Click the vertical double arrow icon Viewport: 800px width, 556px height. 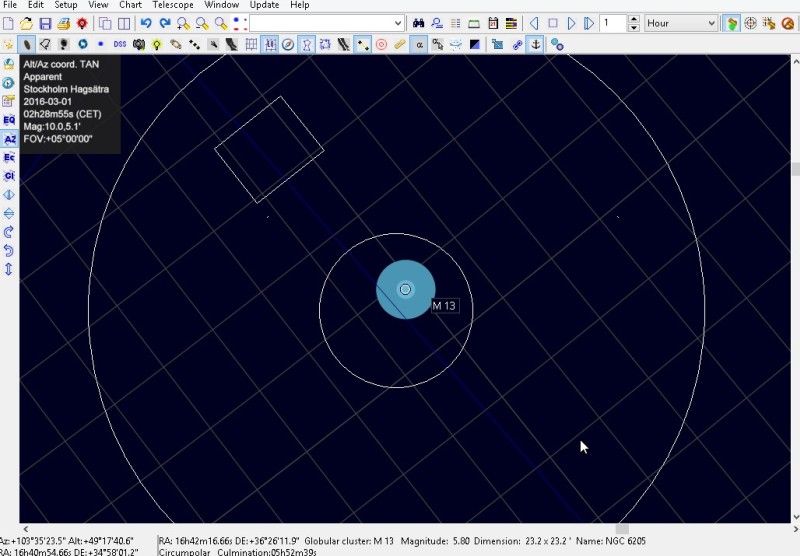pos(9,269)
